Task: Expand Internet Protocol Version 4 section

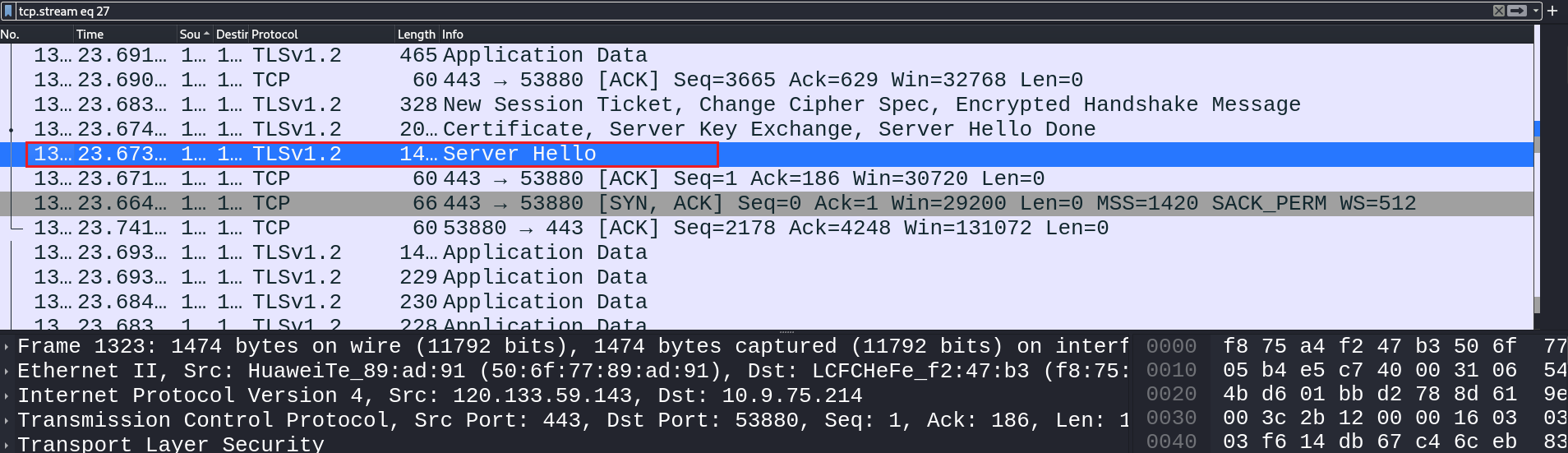Action: coord(7,396)
